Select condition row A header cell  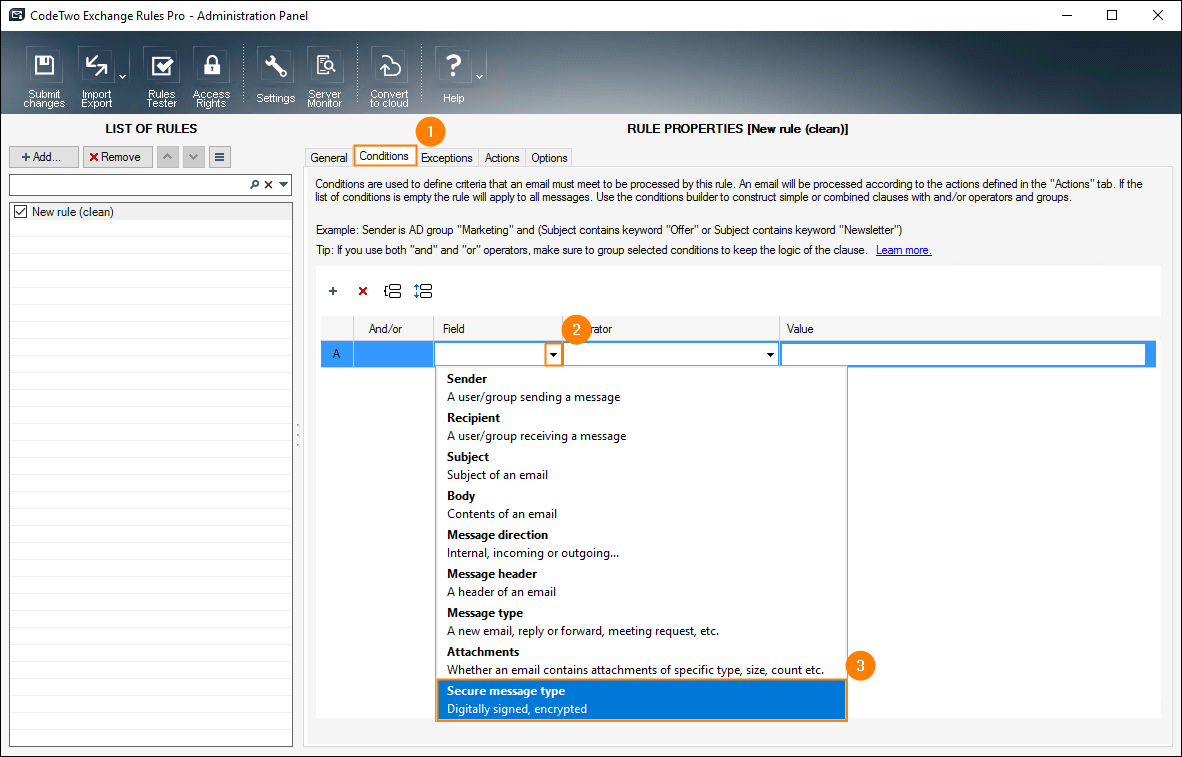coord(337,354)
